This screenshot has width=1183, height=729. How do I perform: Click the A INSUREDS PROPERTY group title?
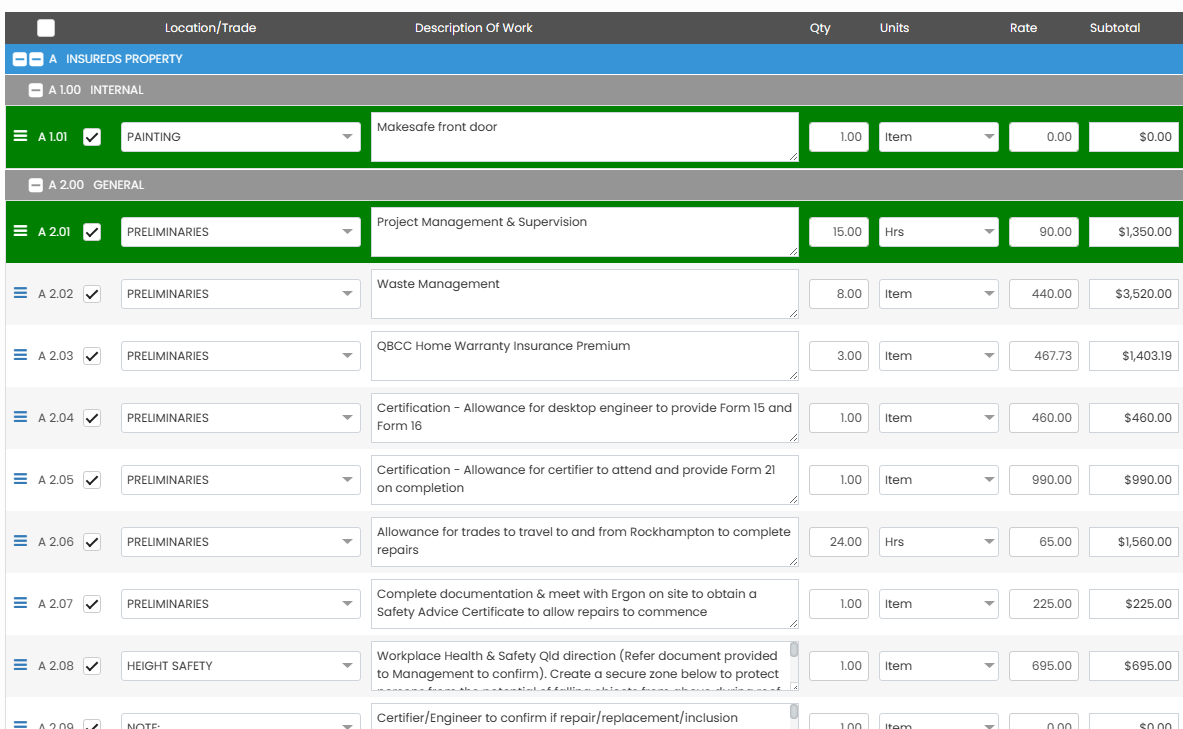click(x=124, y=59)
